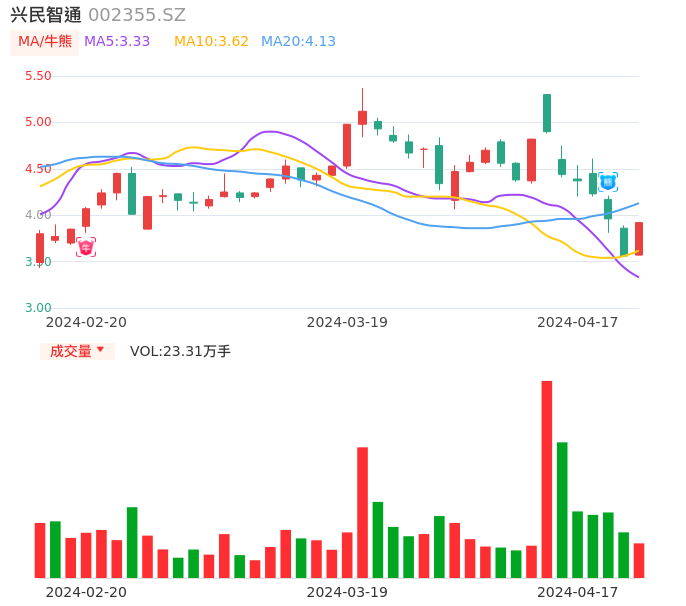Select the 成交量 volume indicator label
The image size is (686, 606).
click(x=70, y=351)
